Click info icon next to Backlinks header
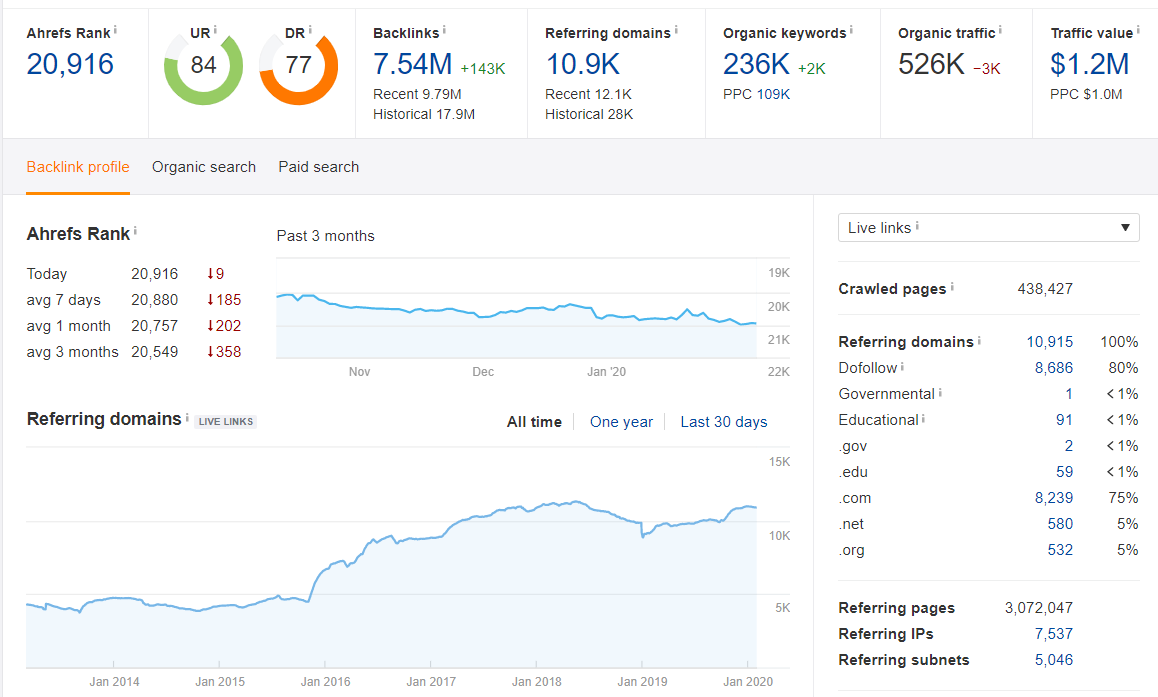Image resolution: width=1158 pixels, height=697 pixels. (444, 31)
